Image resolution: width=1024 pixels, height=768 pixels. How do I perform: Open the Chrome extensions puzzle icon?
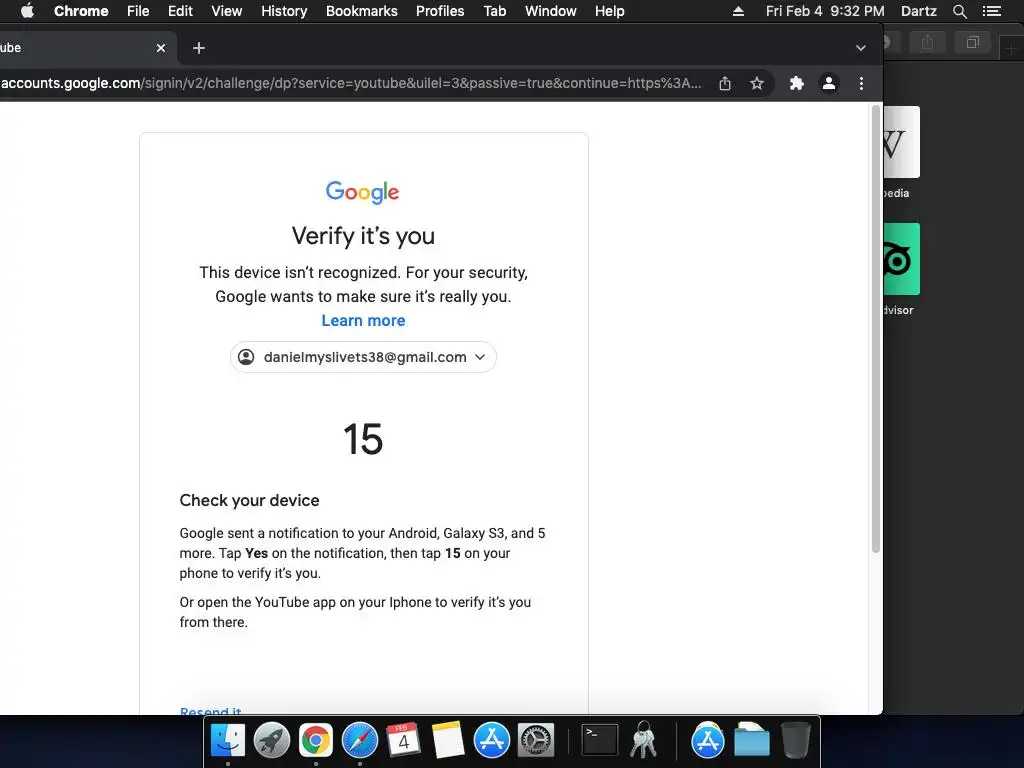(x=796, y=83)
